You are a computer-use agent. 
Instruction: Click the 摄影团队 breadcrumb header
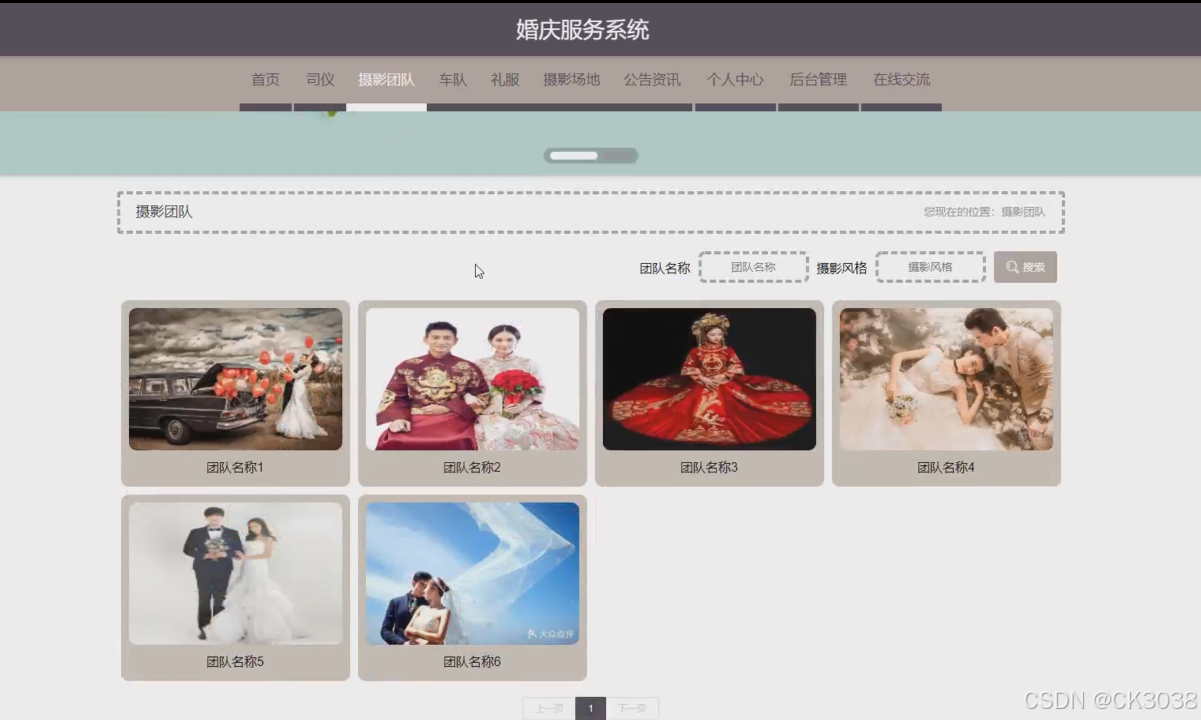pyautogui.click(x=163, y=211)
